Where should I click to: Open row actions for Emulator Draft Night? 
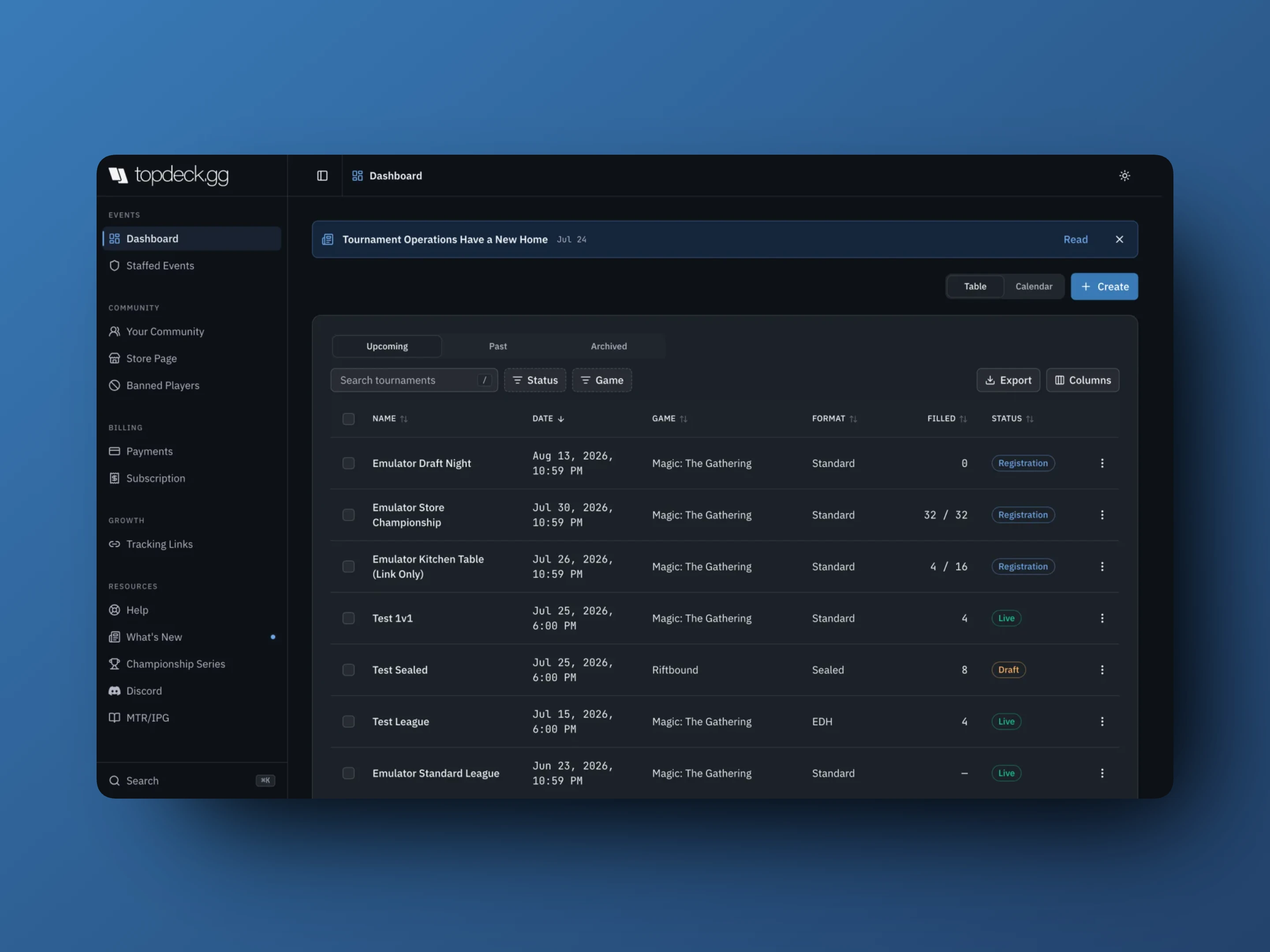pyautogui.click(x=1102, y=463)
